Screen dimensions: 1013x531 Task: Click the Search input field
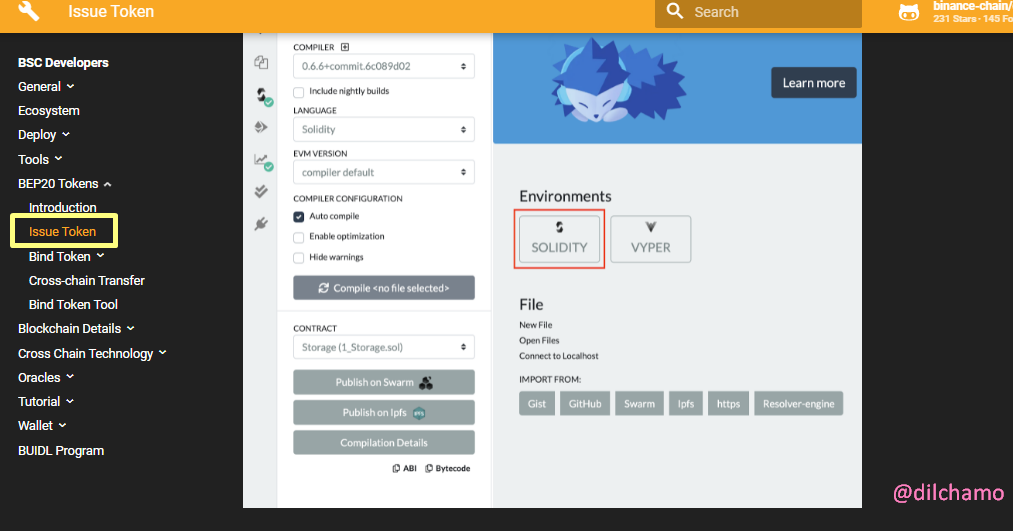pyautogui.click(x=758, y=12)
